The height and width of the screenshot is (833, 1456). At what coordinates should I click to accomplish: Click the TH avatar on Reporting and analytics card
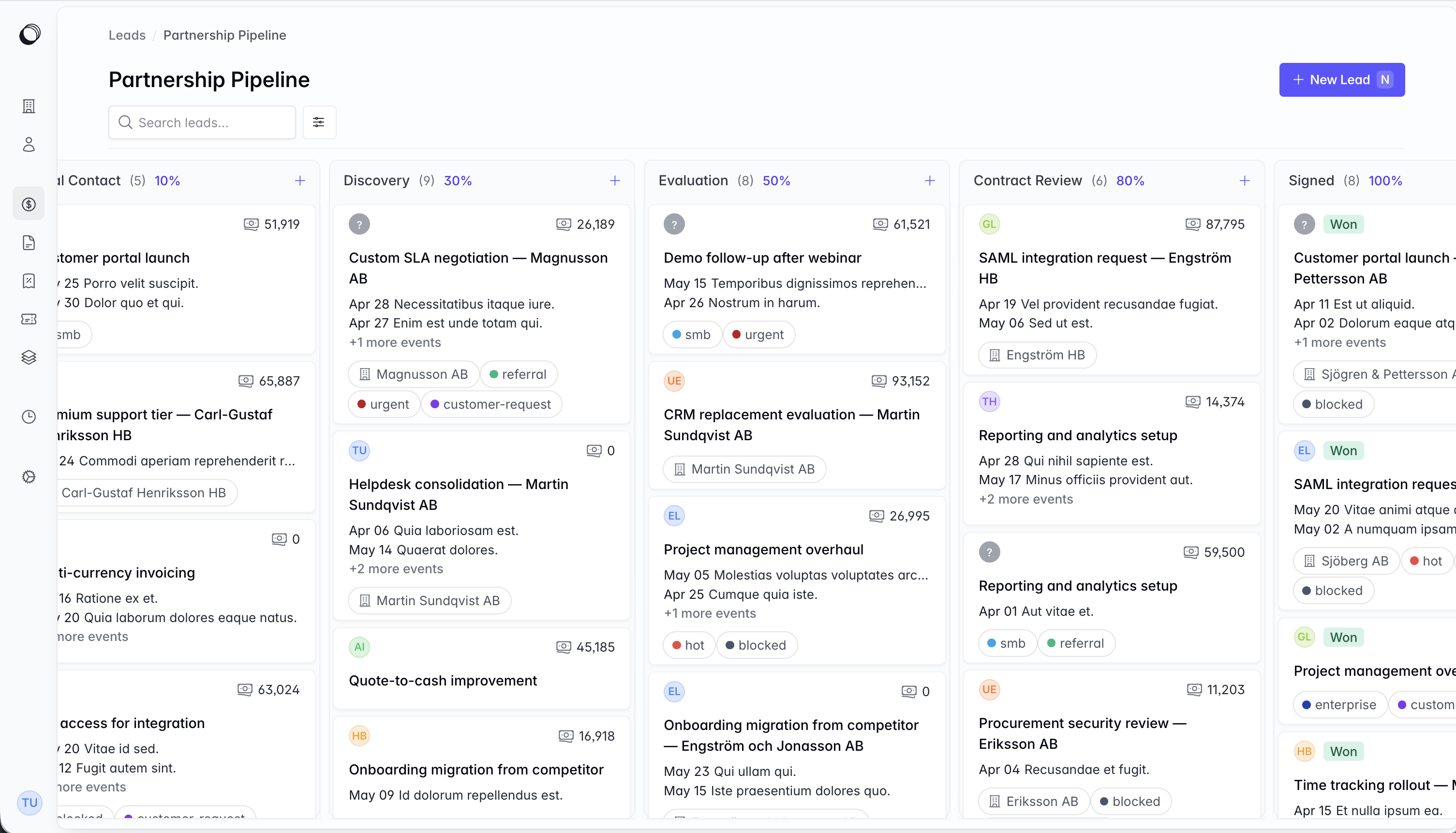tap(989, 402)
